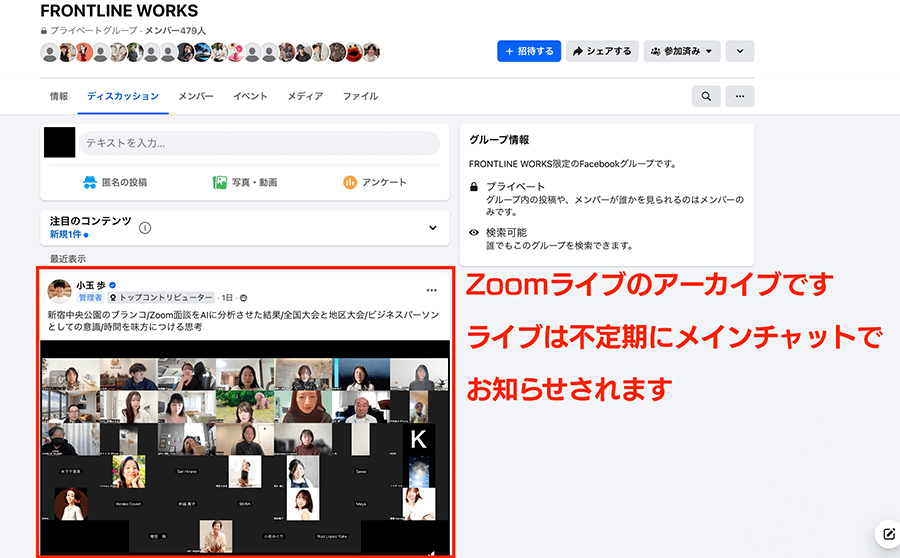The height and width of the screenshot is (558, 900).
Task: Expand the 注目のコンテンツ section chevron
Action: [432, 228]
